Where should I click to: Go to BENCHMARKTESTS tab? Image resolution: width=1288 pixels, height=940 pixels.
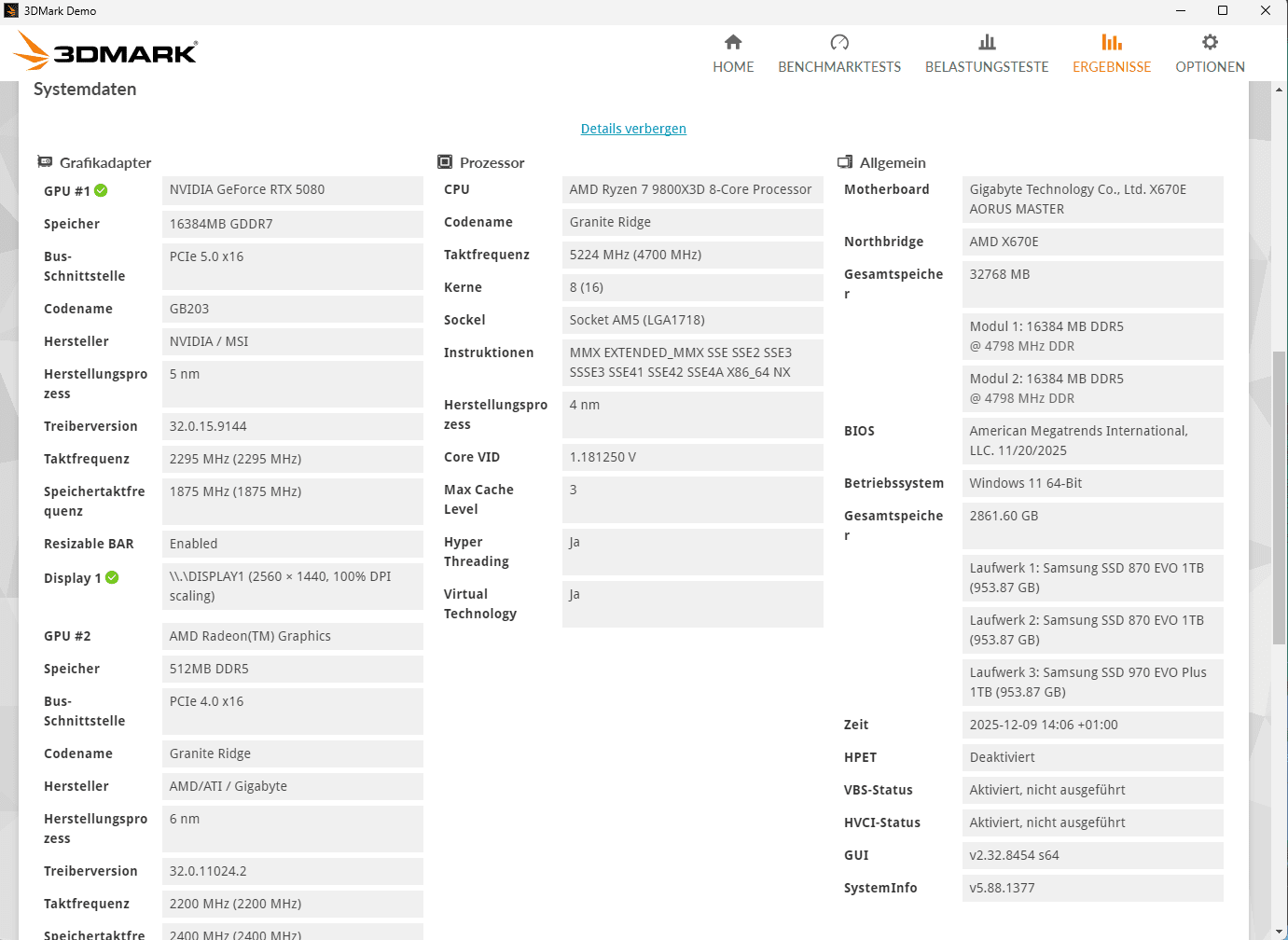point(839,54)
